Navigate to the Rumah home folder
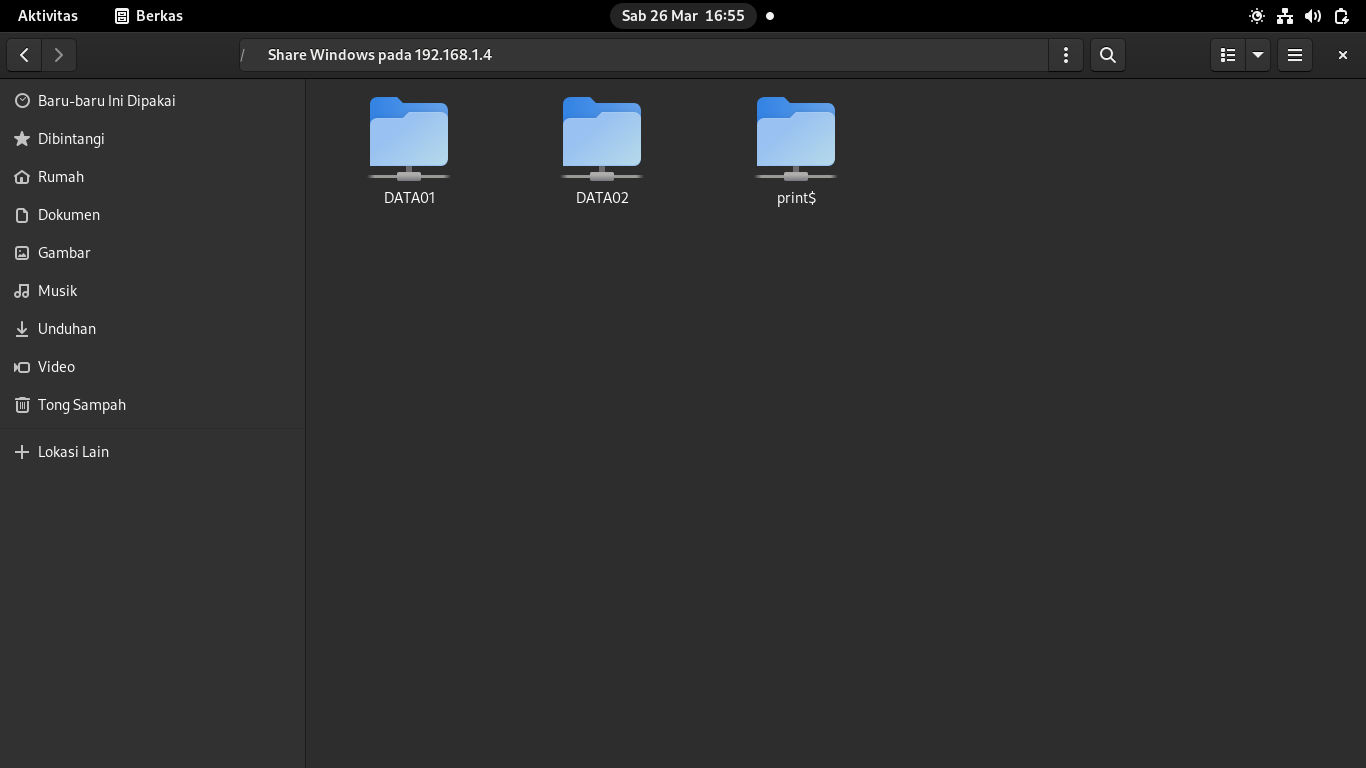The image size is (1366, 768). coord(152,177)
